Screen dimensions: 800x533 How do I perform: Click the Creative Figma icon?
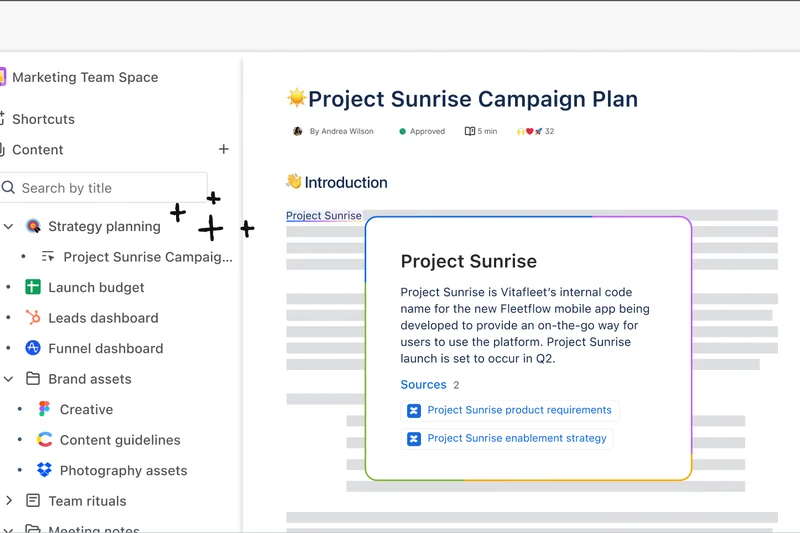coord(44,409)
